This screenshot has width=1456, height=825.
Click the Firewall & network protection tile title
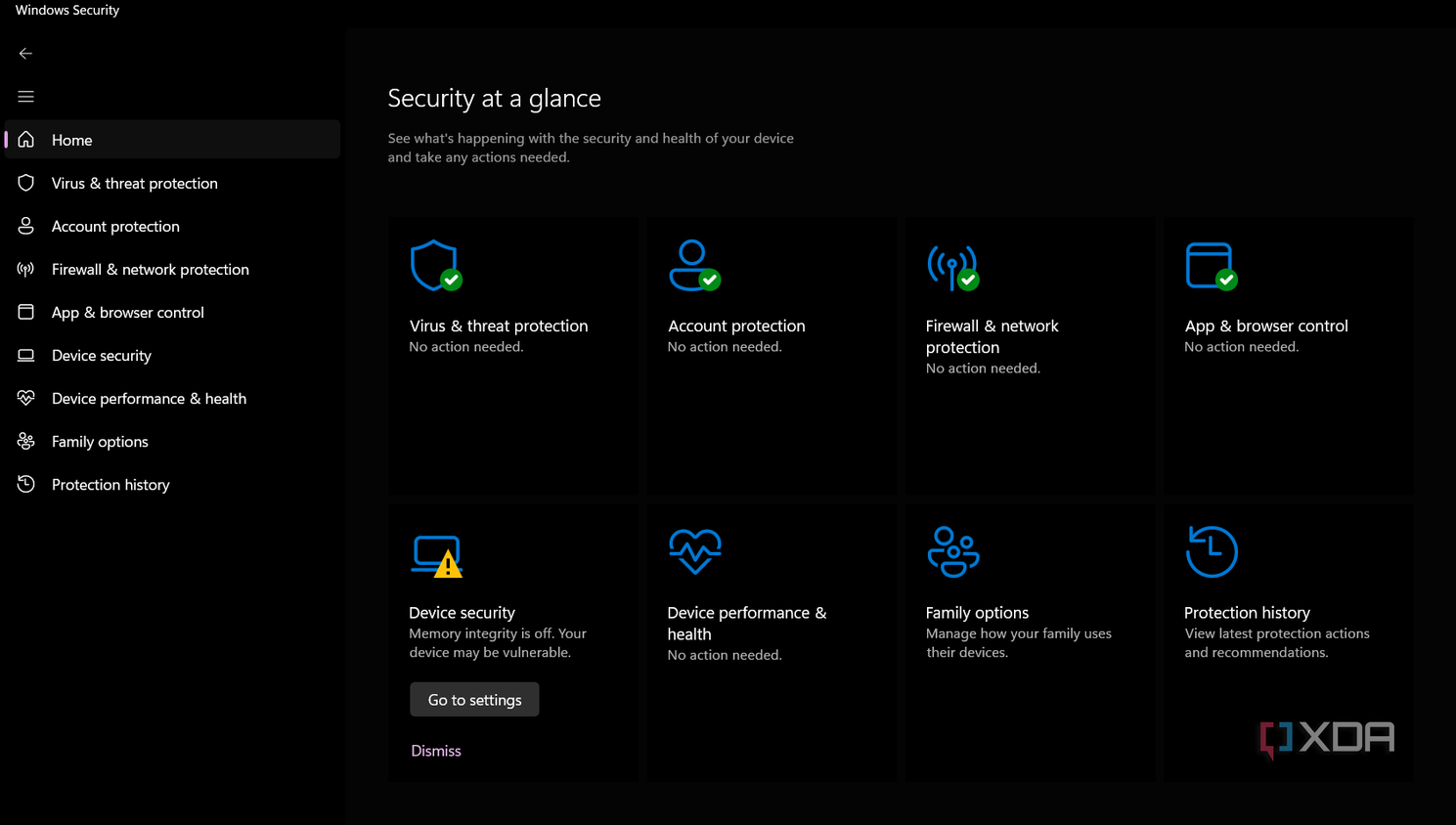click(x=992, y=337)
